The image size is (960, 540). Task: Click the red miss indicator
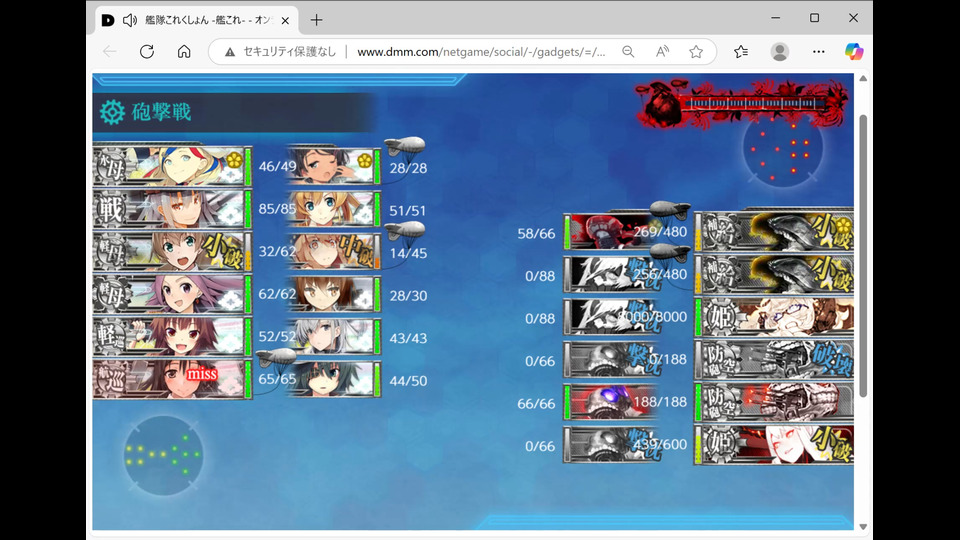202,373
